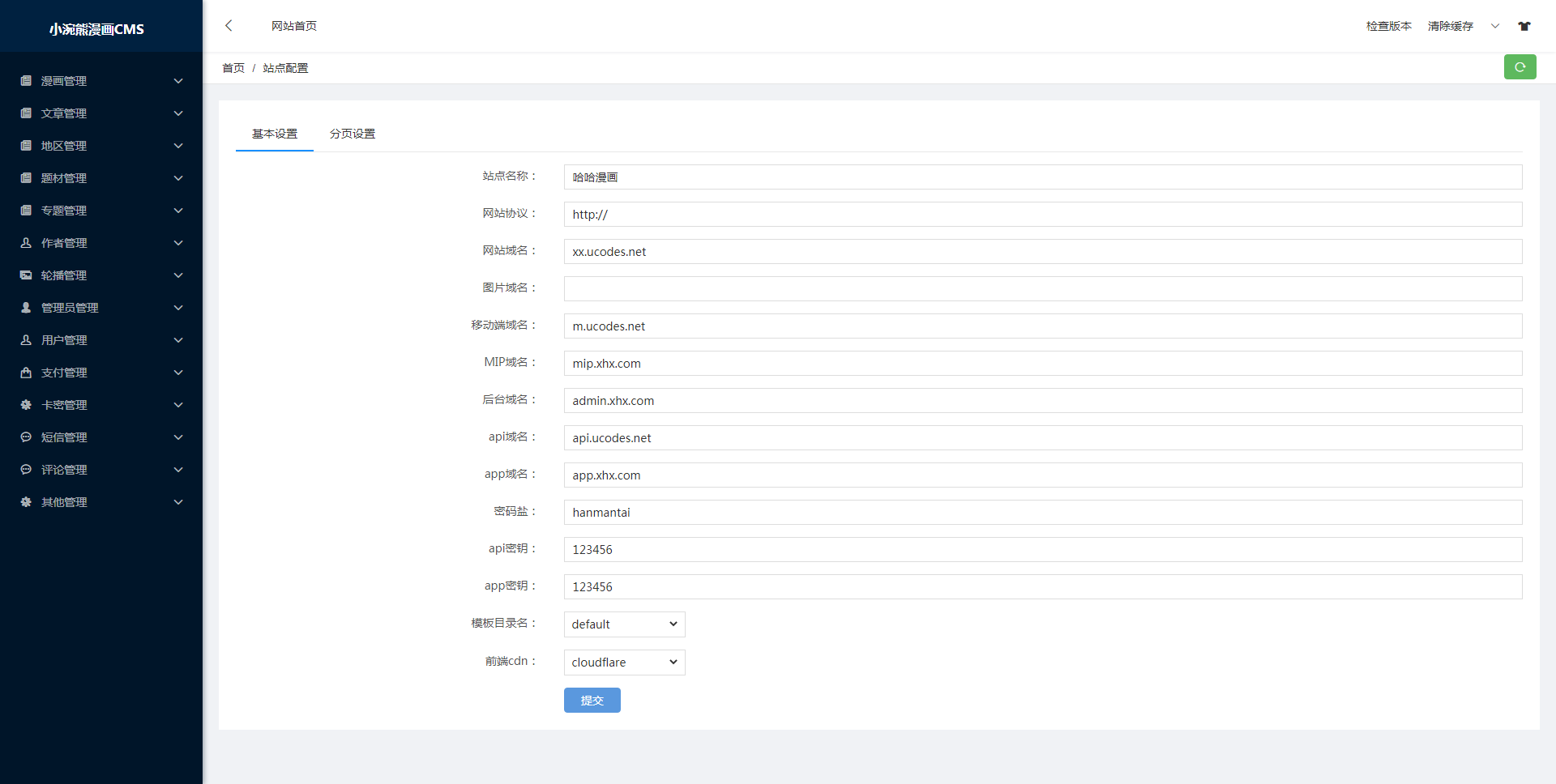This screenshot has height=784, width=1556.
Task: Click the 短信管理 chat bubble icon
Action: (x=26, y=437)
